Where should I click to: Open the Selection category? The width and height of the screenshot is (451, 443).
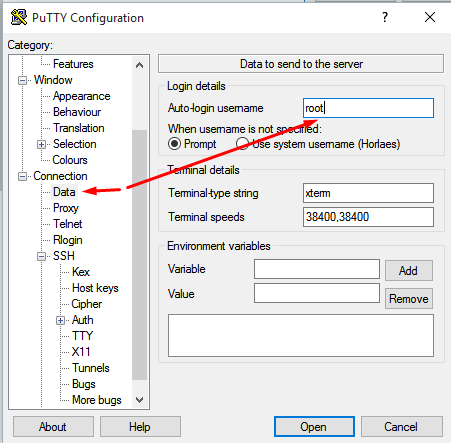click(75, 144)
